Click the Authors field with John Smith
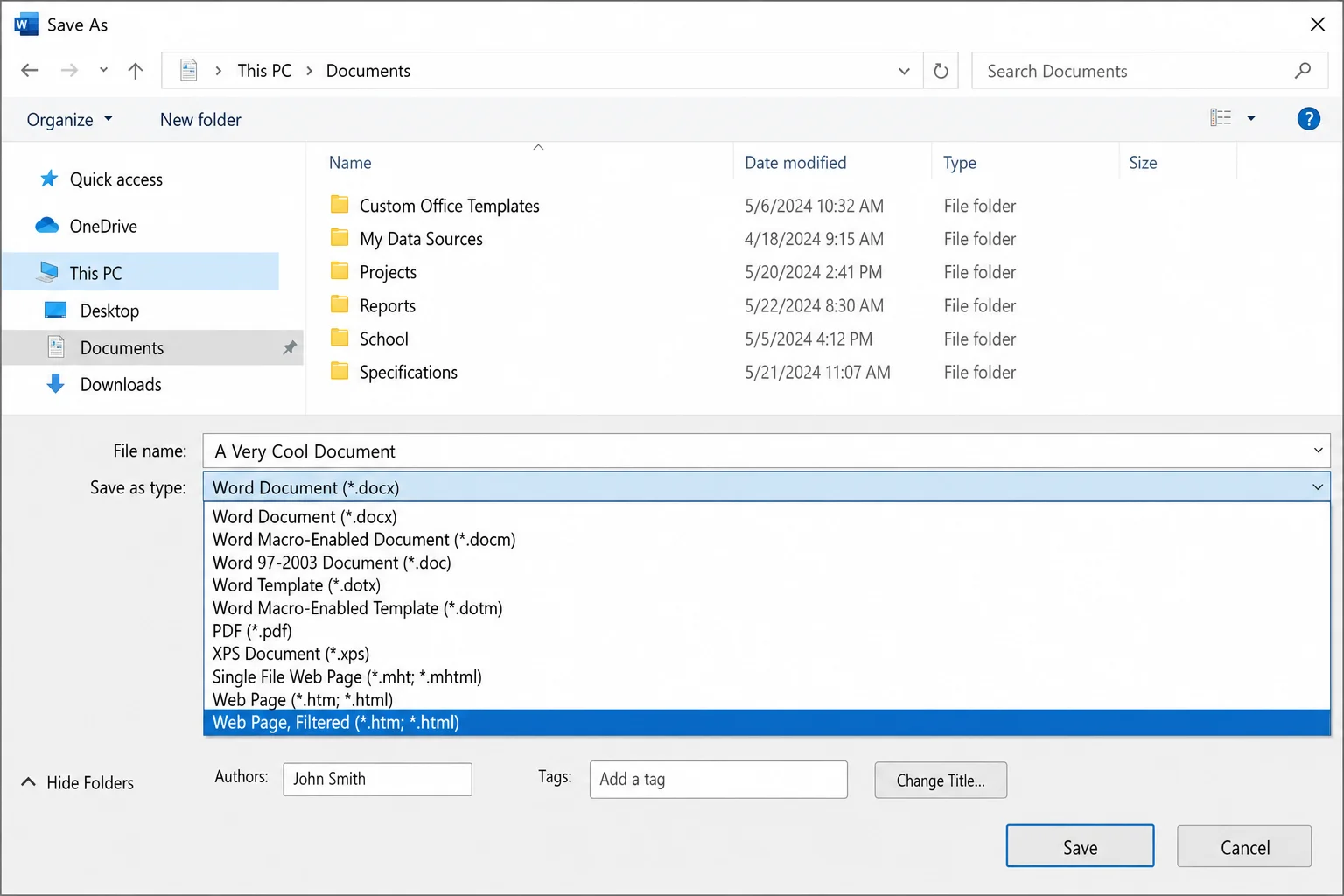1344x896 pixels. pos(377,779)
